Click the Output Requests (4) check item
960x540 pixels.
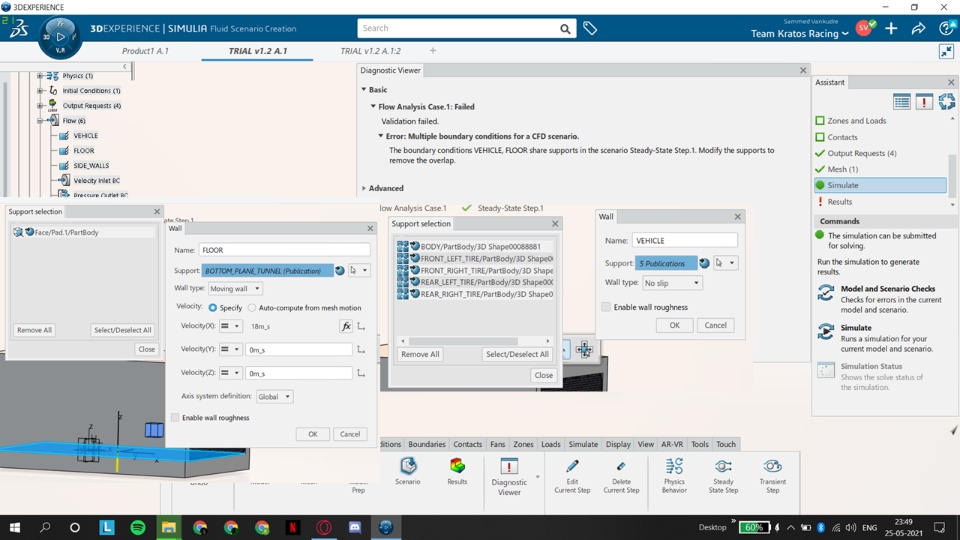(862, 153)
